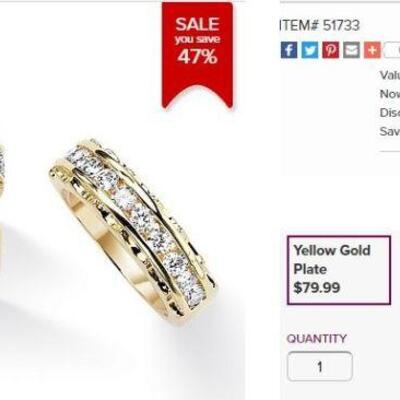Click the ITEM# 51733 label
Screen dimensions: 400x400
(x=320, y=25)
